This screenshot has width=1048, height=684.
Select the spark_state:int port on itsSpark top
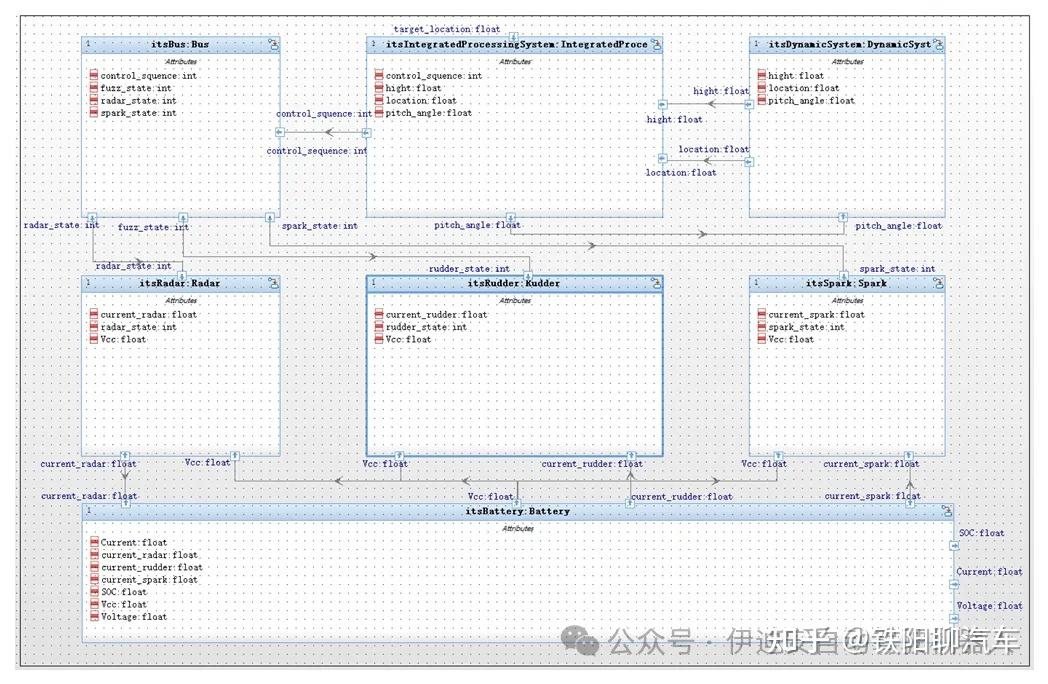844,275
